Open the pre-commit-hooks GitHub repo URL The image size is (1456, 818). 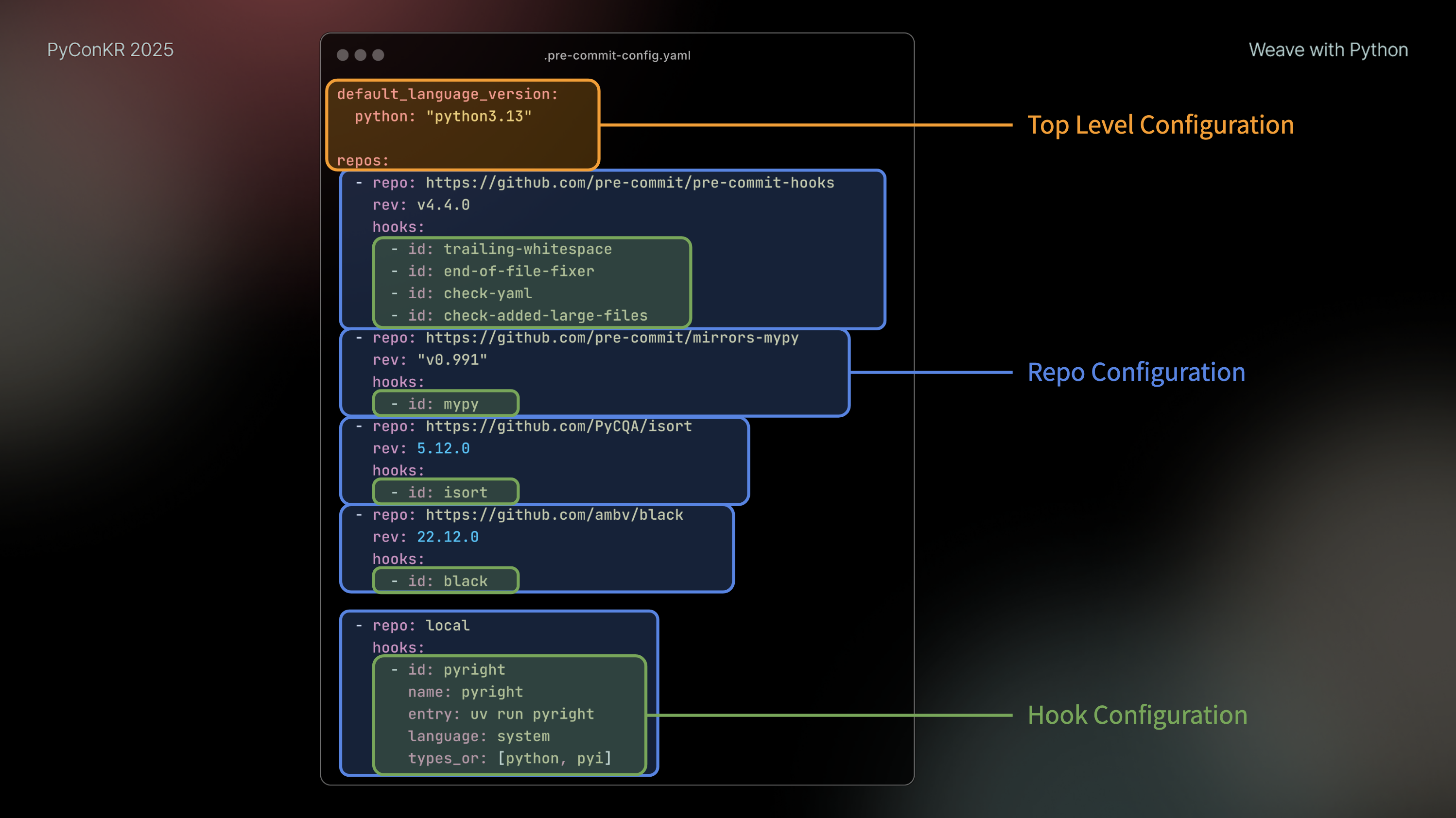click(x=630, y=183)
